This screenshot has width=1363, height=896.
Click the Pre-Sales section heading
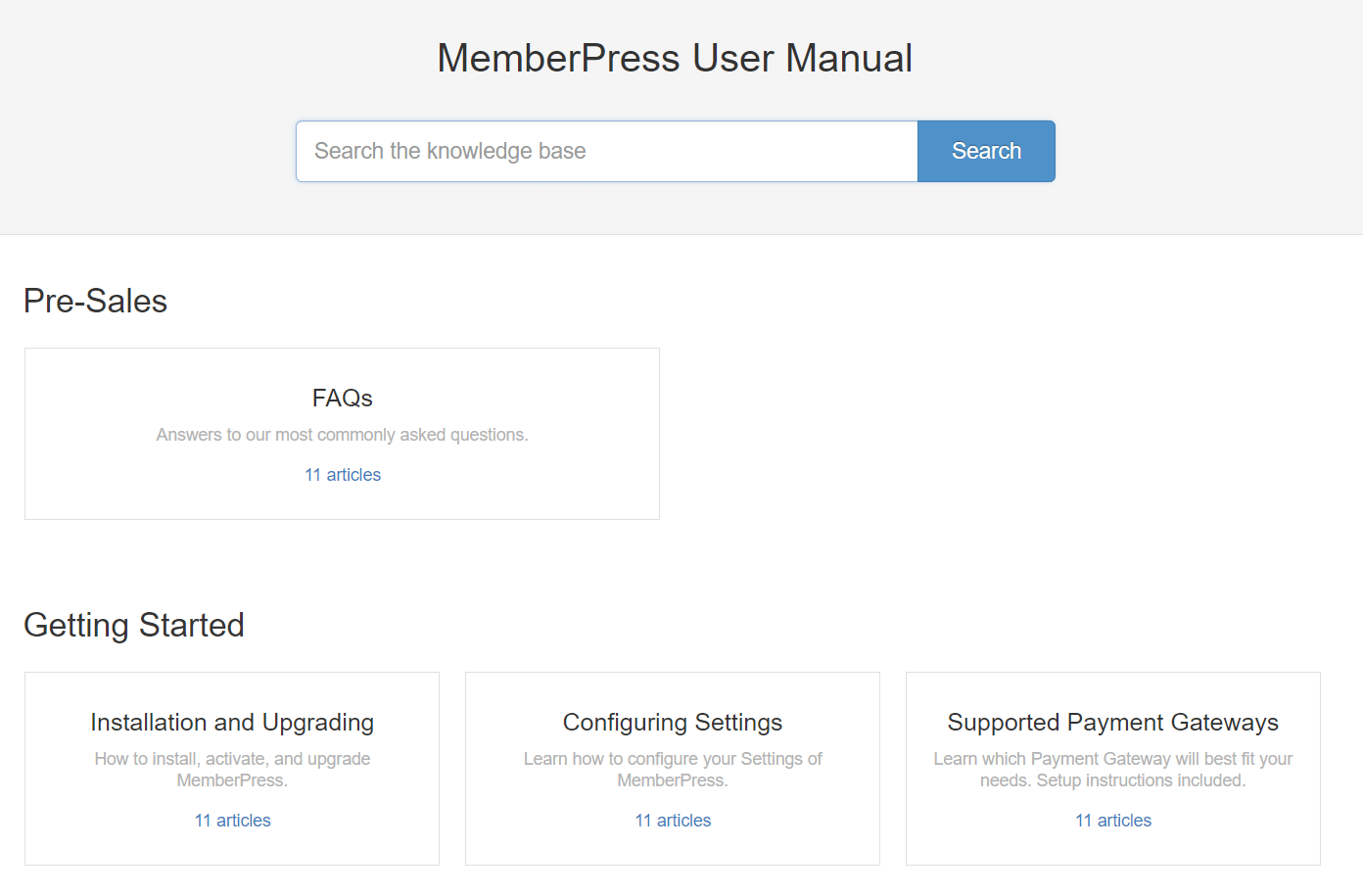95,301
